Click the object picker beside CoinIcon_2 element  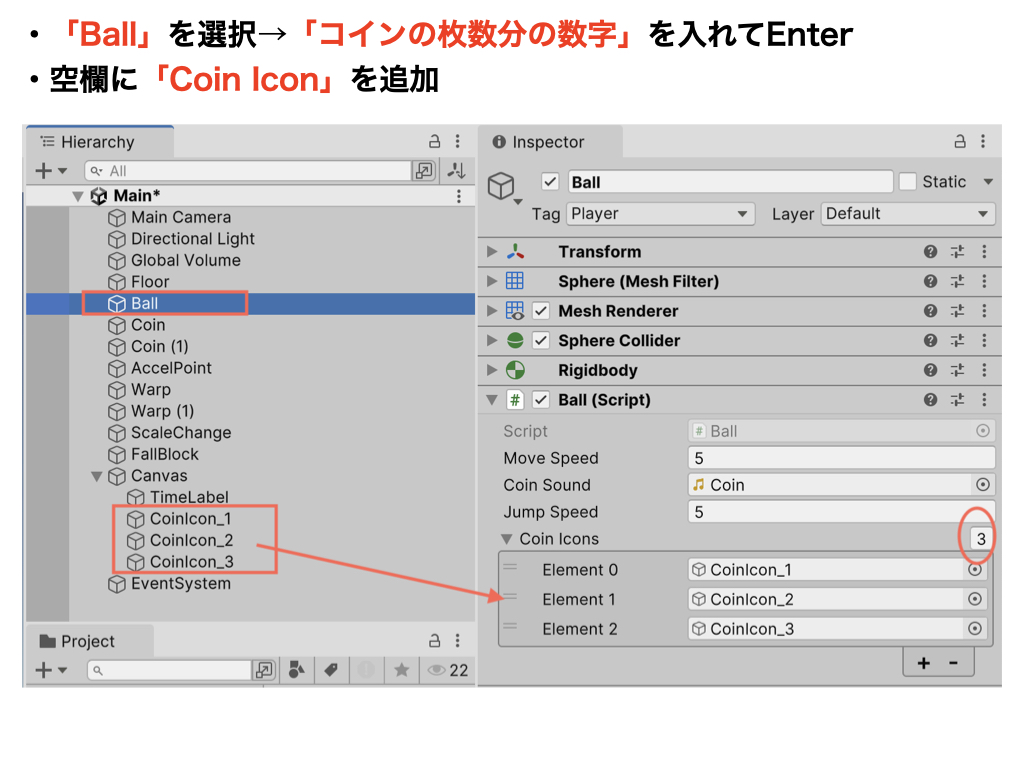point(974,599)
